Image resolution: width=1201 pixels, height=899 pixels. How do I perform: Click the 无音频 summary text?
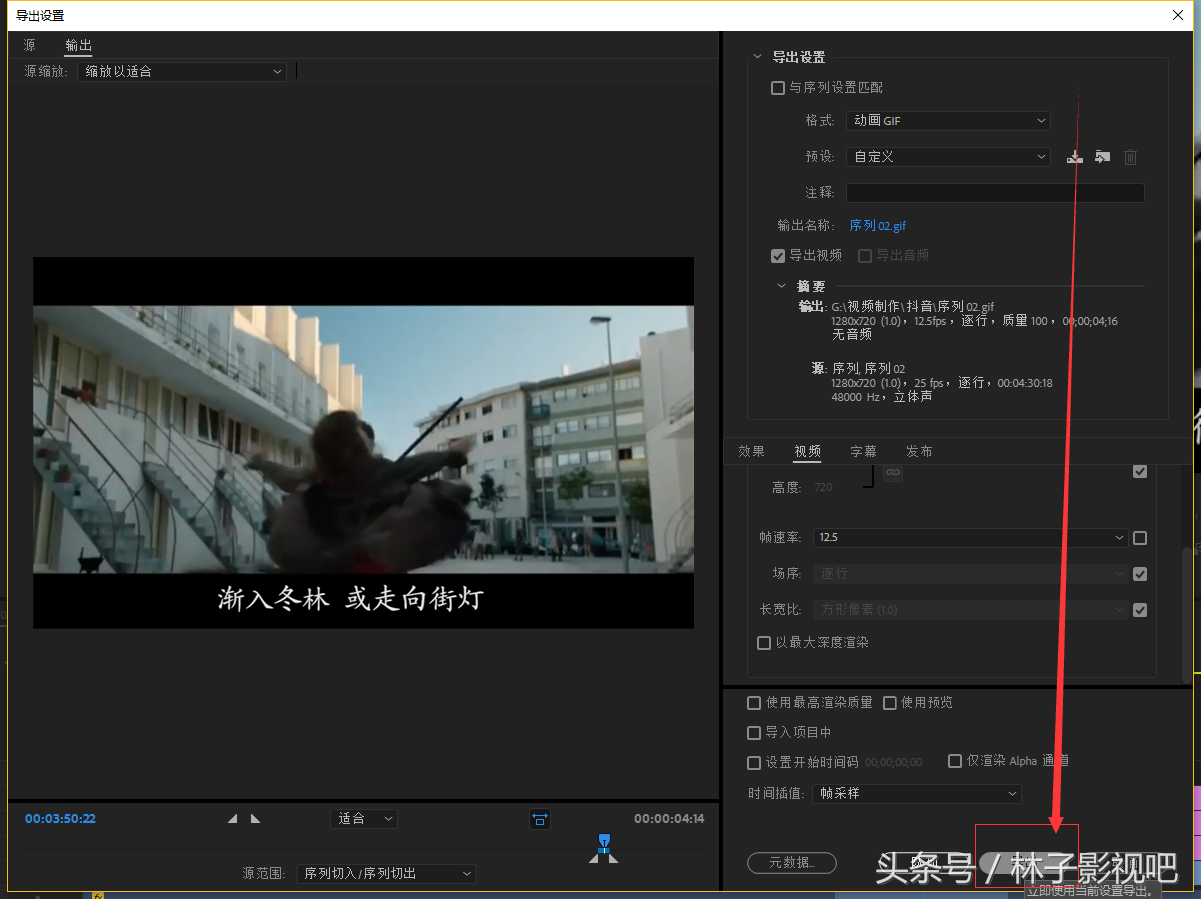click(x=852, y=335)
